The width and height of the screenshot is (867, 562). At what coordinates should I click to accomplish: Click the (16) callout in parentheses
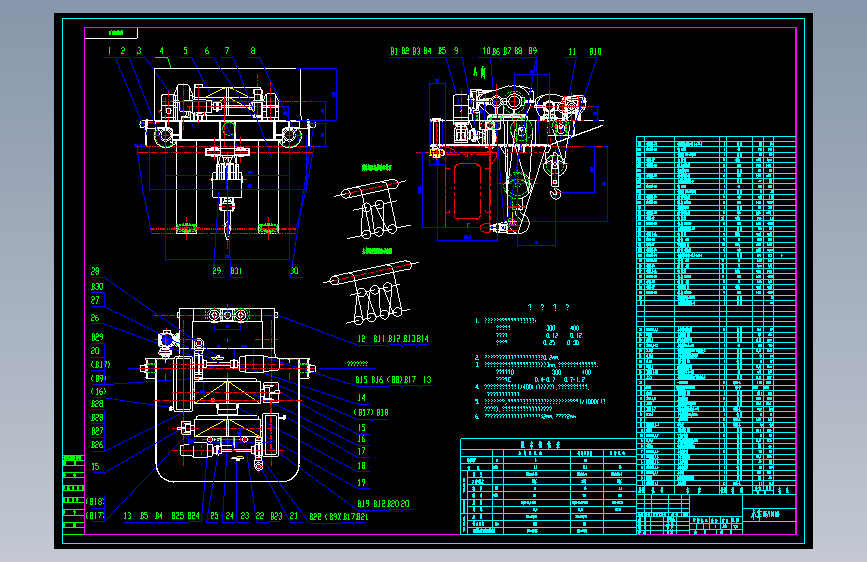(x=98, y=391)
